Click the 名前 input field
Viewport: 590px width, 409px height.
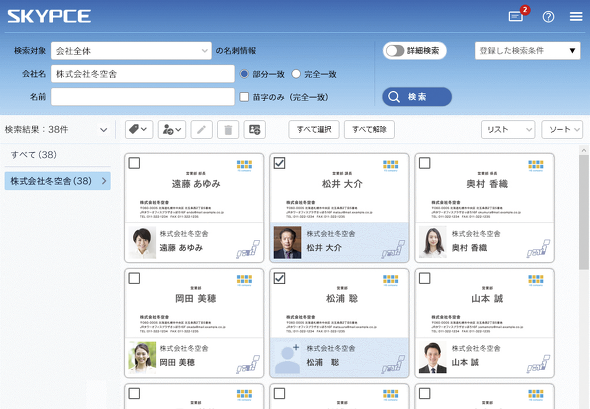pos(143,97)
